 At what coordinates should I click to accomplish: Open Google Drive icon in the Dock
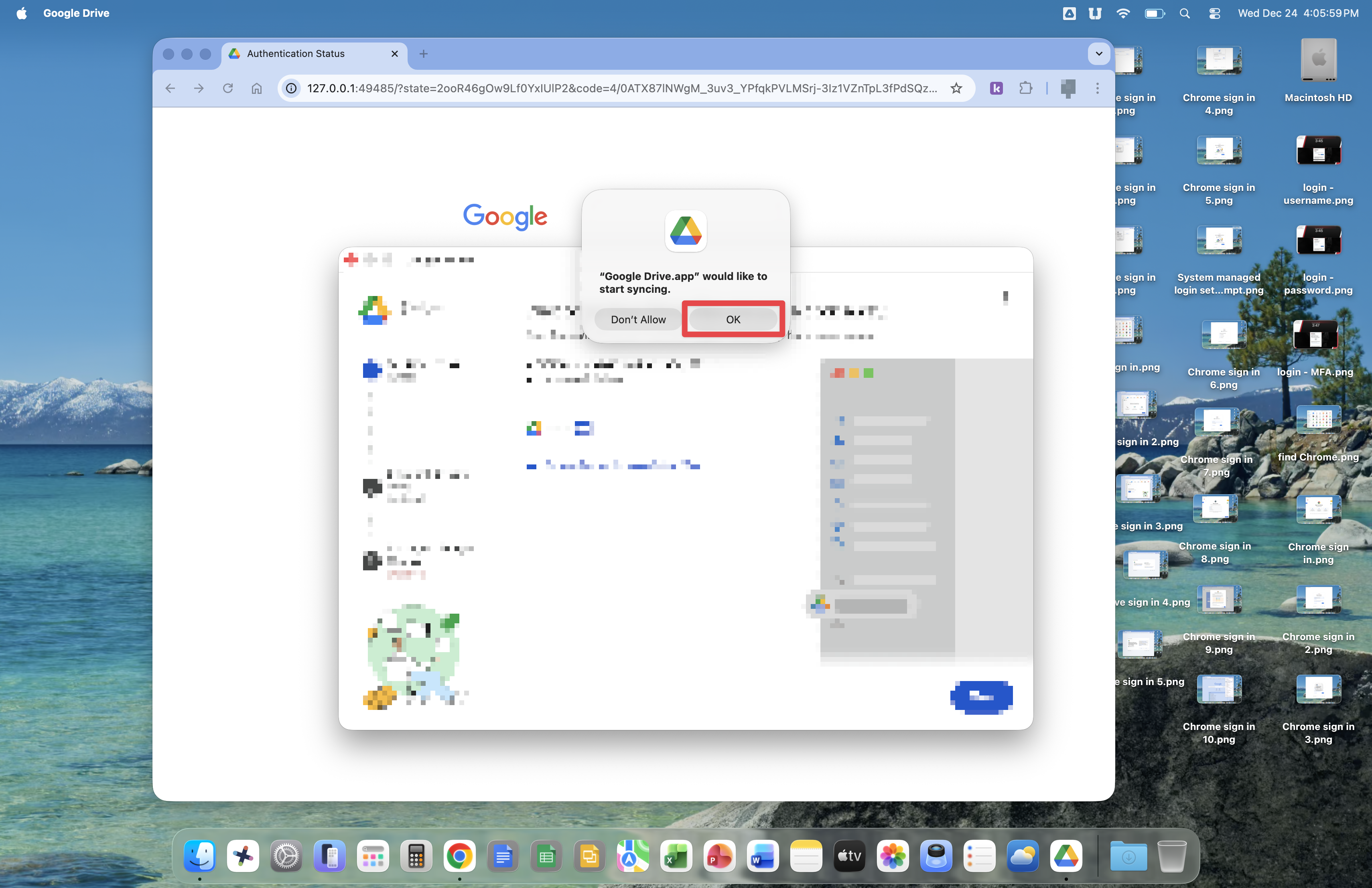pos(1066,857)
